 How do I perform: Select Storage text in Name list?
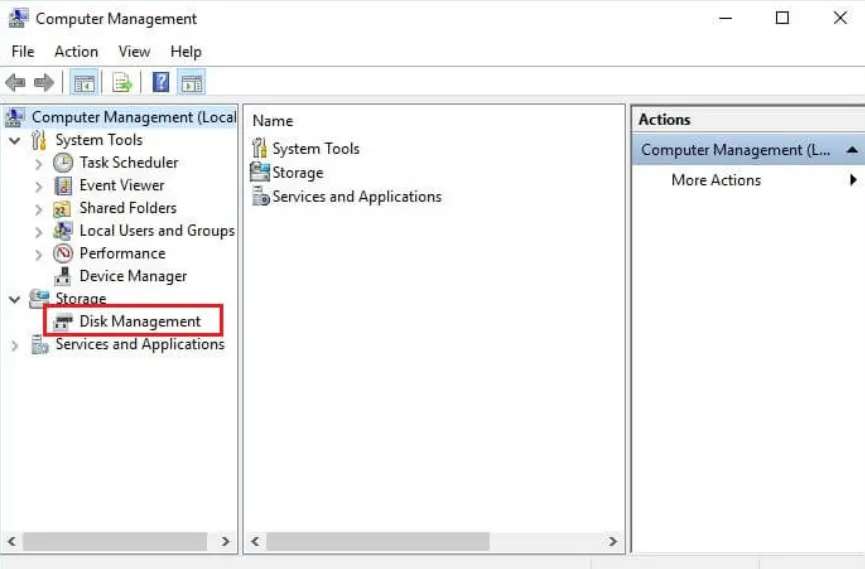298,173
